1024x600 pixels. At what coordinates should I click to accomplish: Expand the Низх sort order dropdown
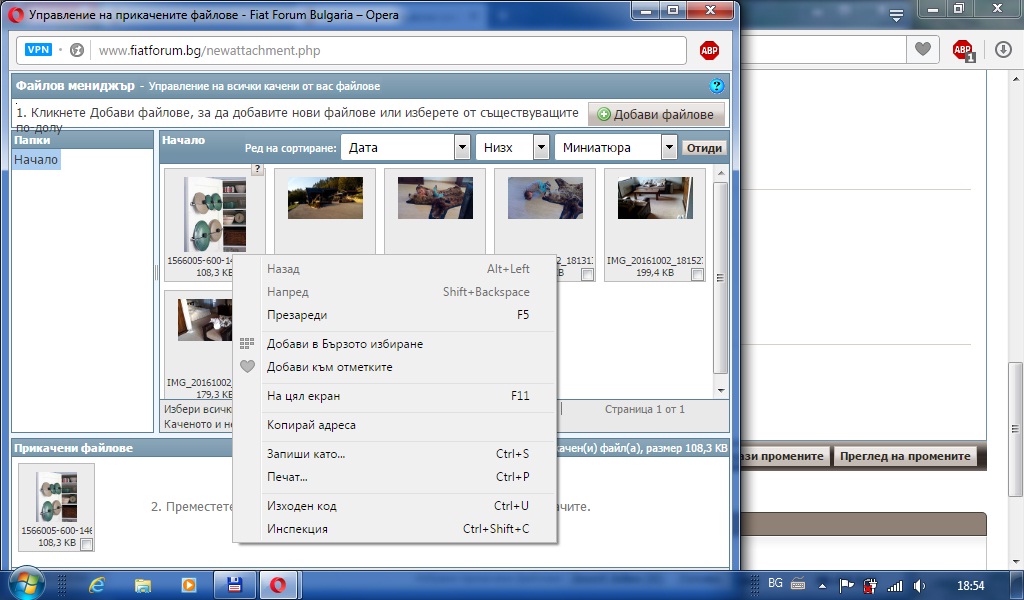(541, 147)
